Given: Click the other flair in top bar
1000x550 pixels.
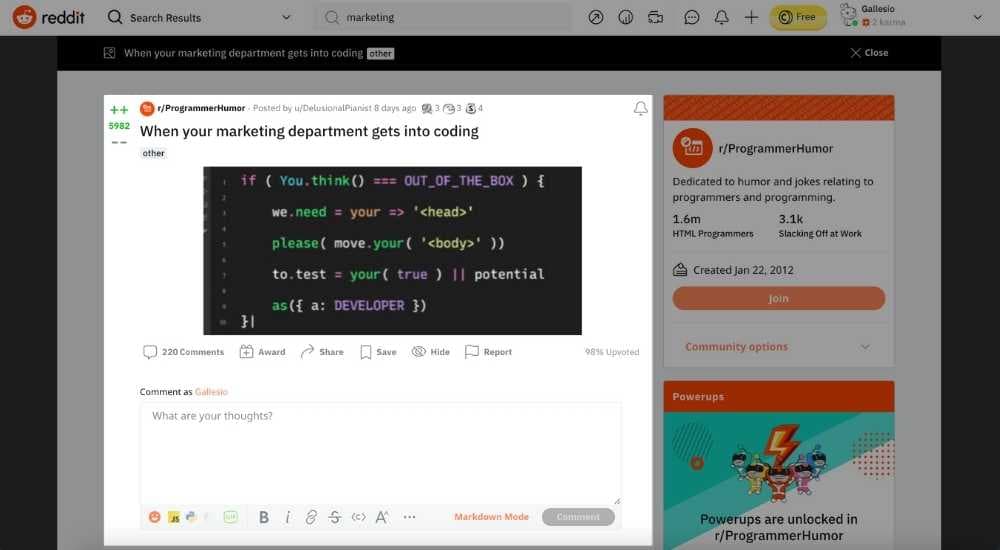Looking at the screenshot, I should [x=380, y=54].
